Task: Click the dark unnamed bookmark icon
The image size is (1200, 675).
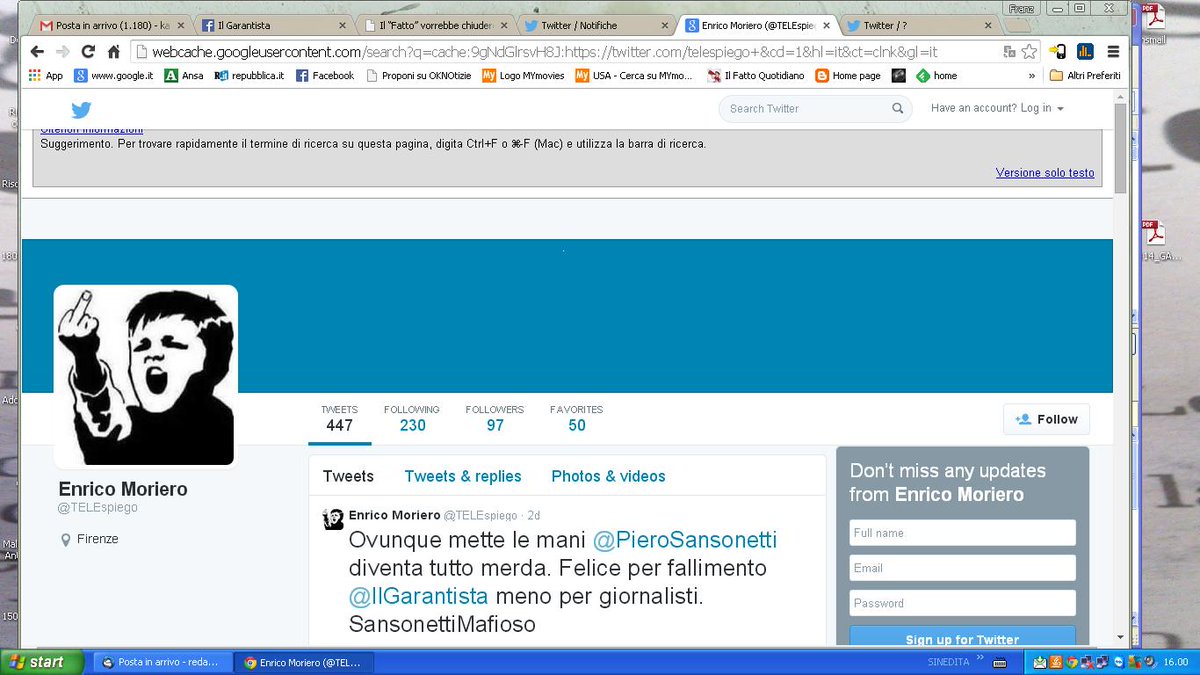Action: pyautogui.click(x=899, y=75)
